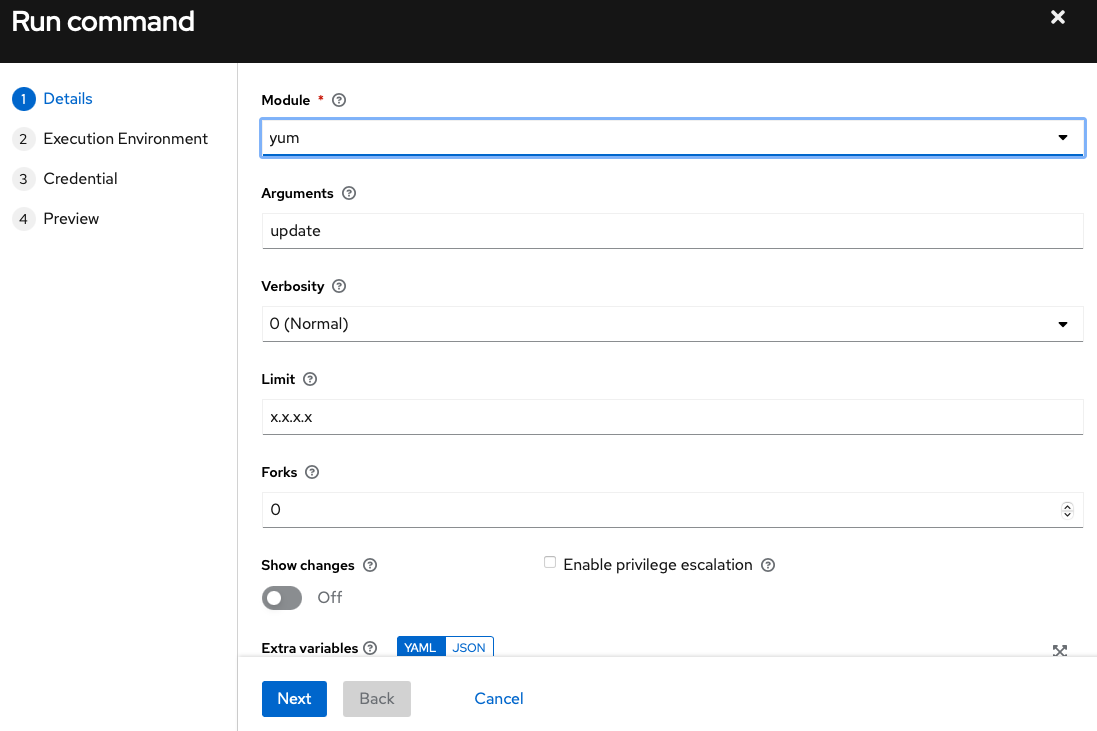1097x731 pixels.
Task: Click the Forks number stepper arrows
Action: 1067,510
